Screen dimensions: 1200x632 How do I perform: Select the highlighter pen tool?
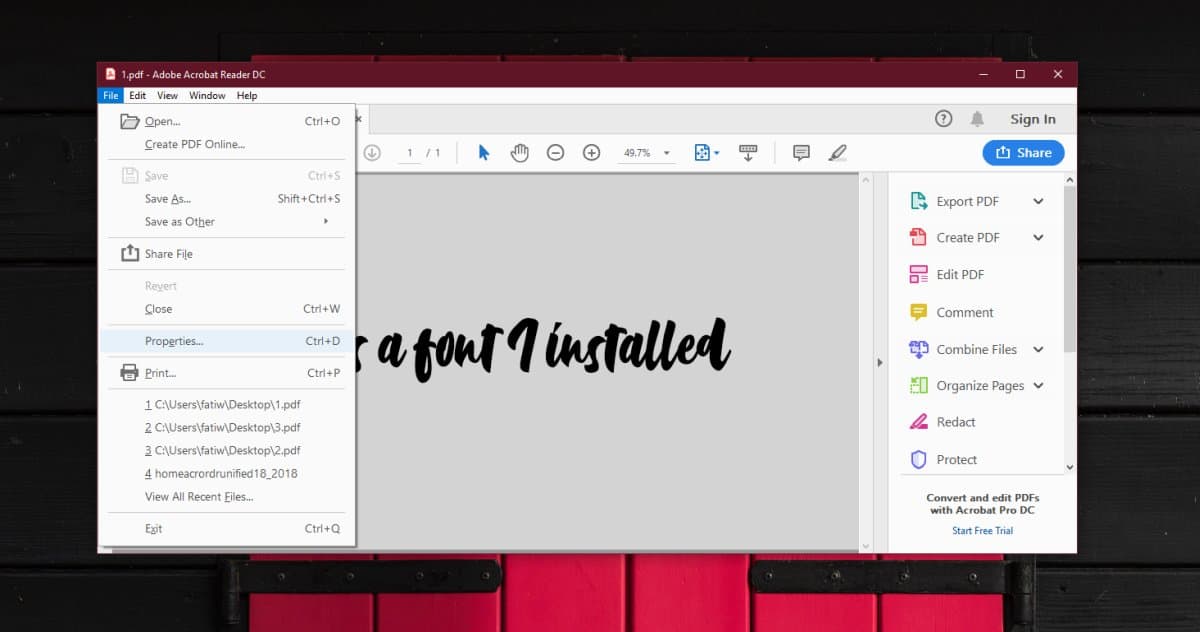[838, 152]
